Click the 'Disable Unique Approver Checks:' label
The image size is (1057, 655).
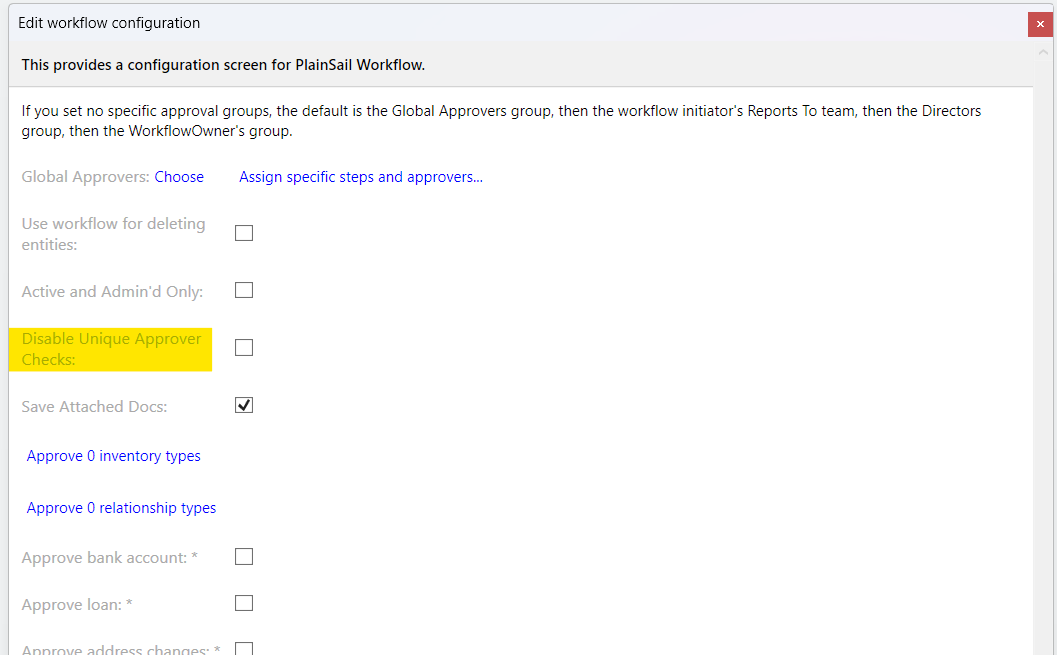[x=111, y=349]
